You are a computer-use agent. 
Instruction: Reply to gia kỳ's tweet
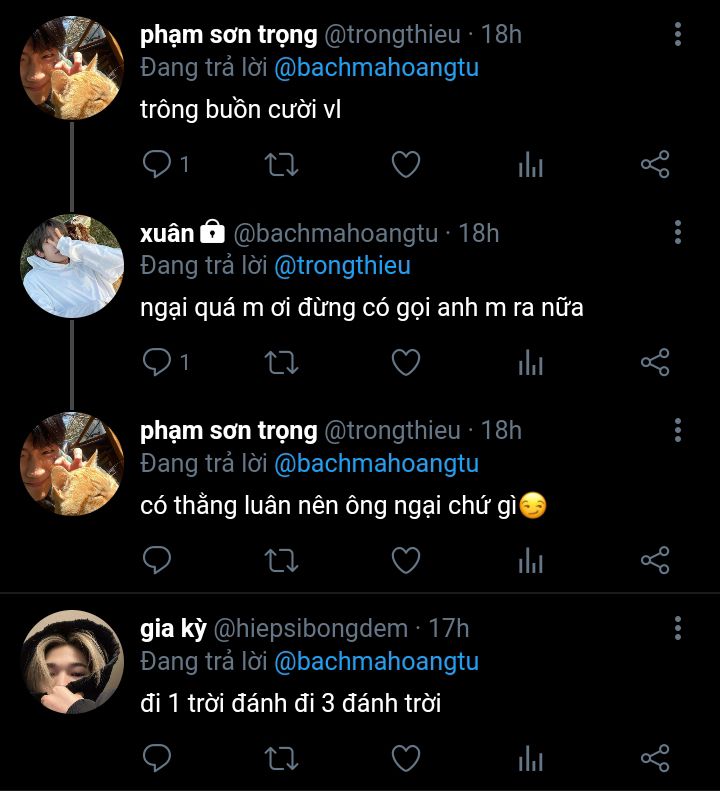157,758
